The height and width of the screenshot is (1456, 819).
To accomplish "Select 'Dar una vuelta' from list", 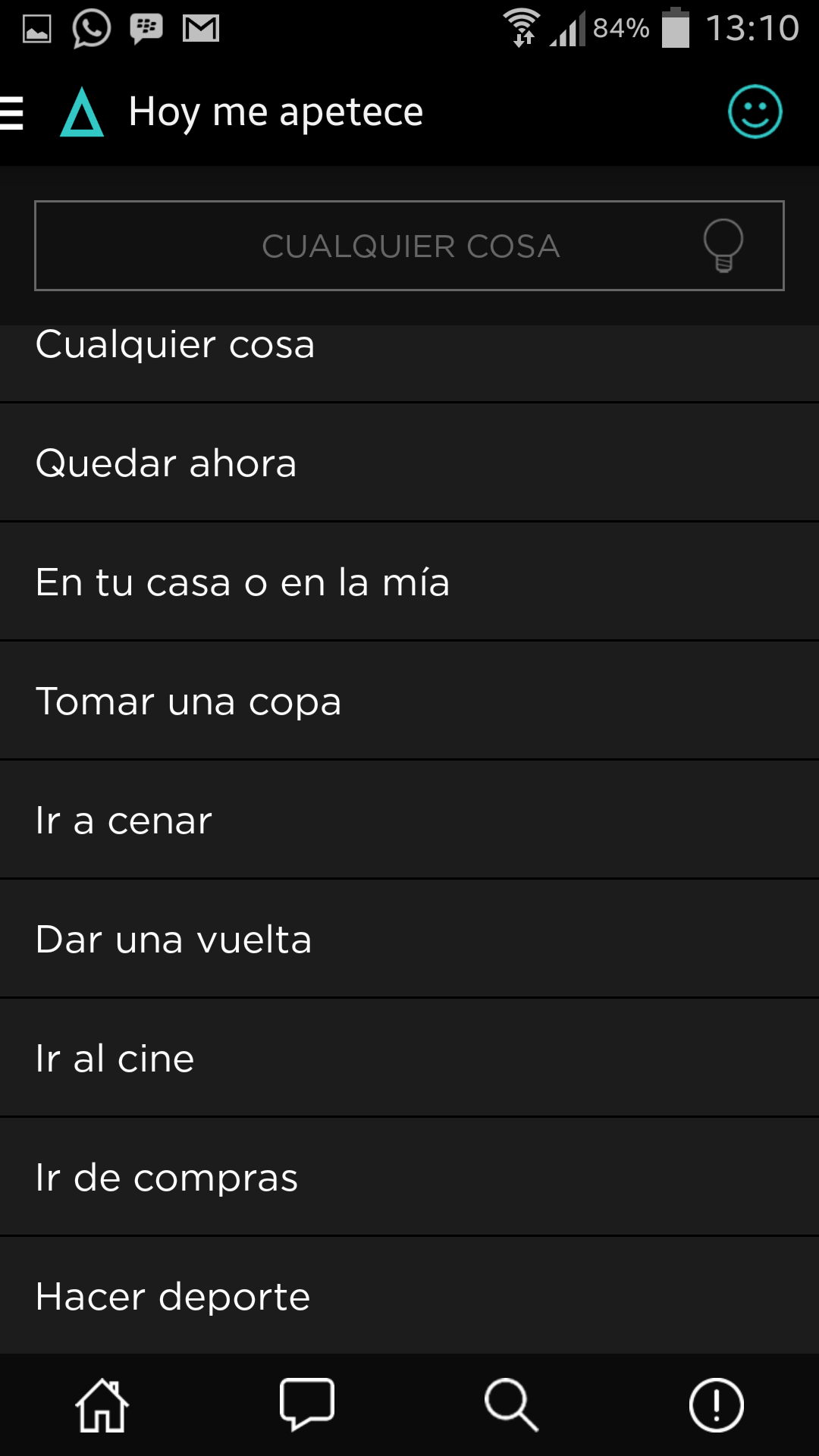I will pos(409,939).
